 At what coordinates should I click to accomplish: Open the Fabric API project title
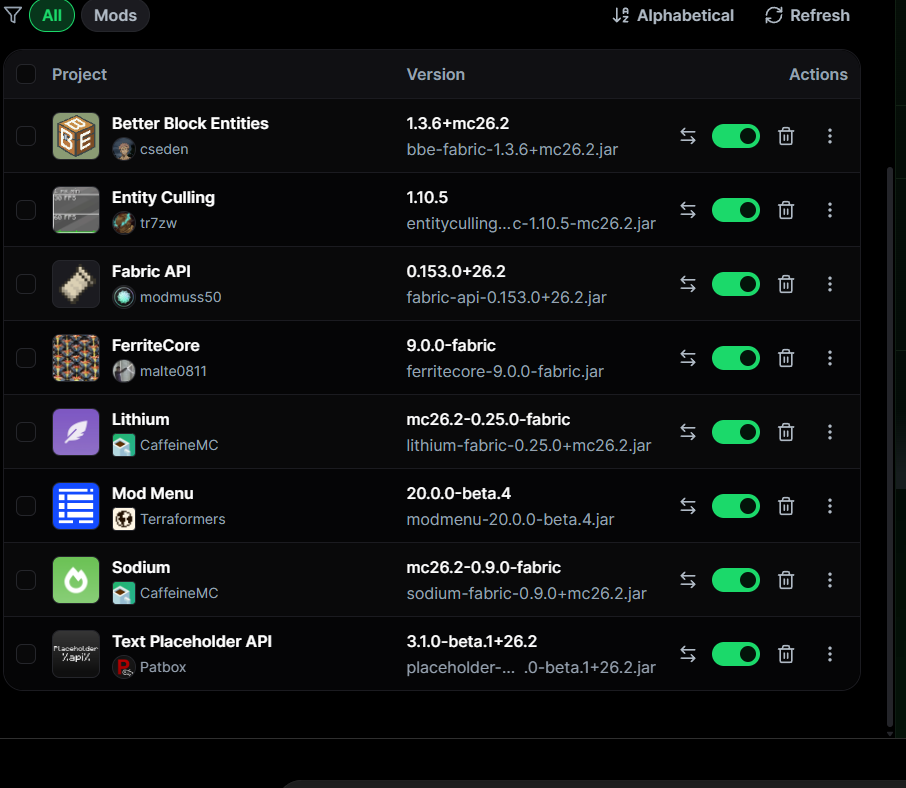tap(151, 271)
